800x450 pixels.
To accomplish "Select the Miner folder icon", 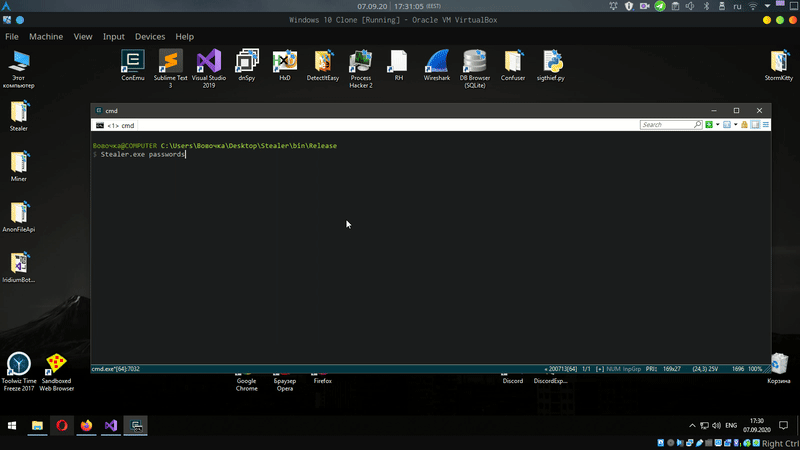I will tap(19, 166).
